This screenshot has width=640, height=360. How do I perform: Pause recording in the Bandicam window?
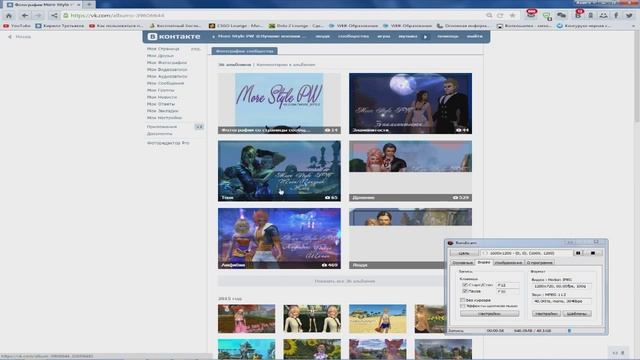coord(578,253)
